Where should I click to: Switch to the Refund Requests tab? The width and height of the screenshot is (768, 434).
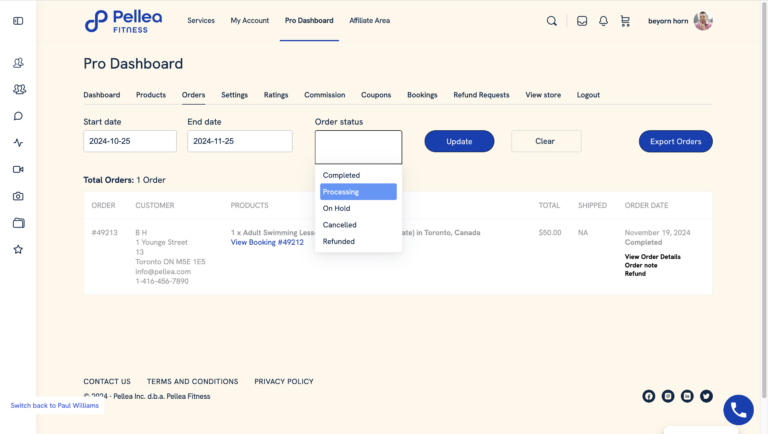click(x=481, y=95)
